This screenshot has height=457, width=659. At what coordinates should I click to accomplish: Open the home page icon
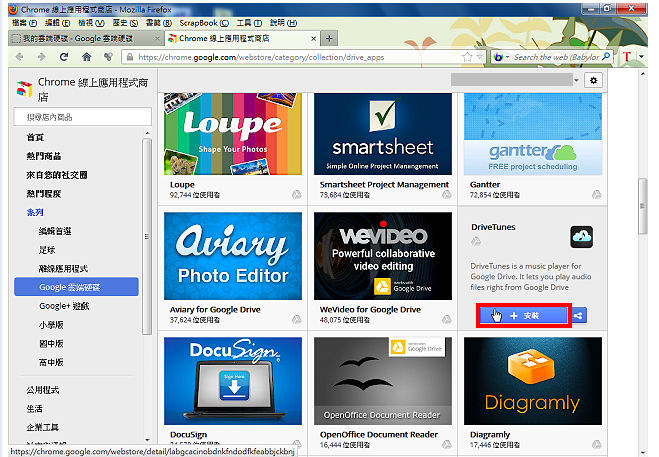[x=86, y=57]
